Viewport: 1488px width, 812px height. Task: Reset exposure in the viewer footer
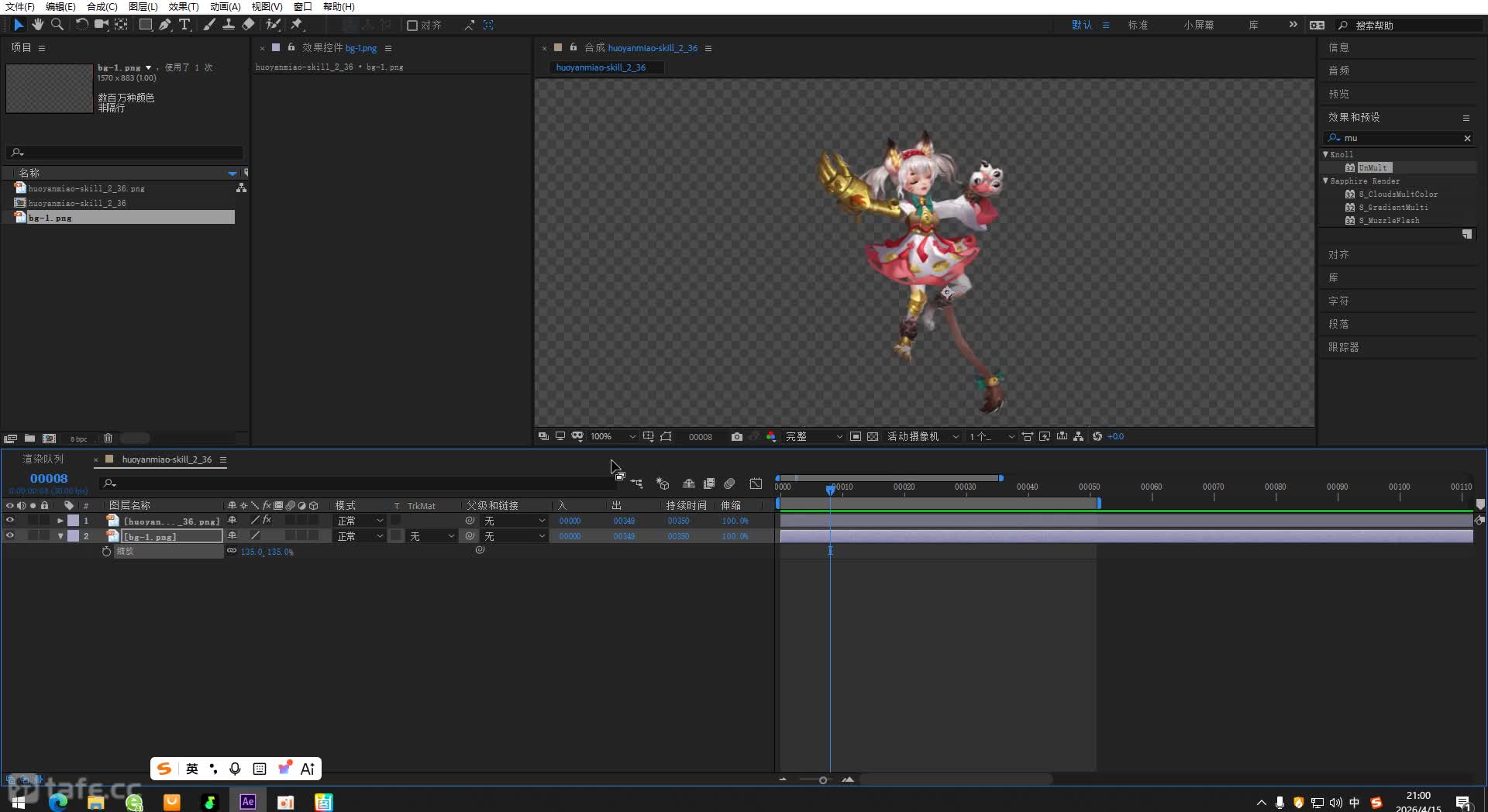click(x=1097, y=437)
